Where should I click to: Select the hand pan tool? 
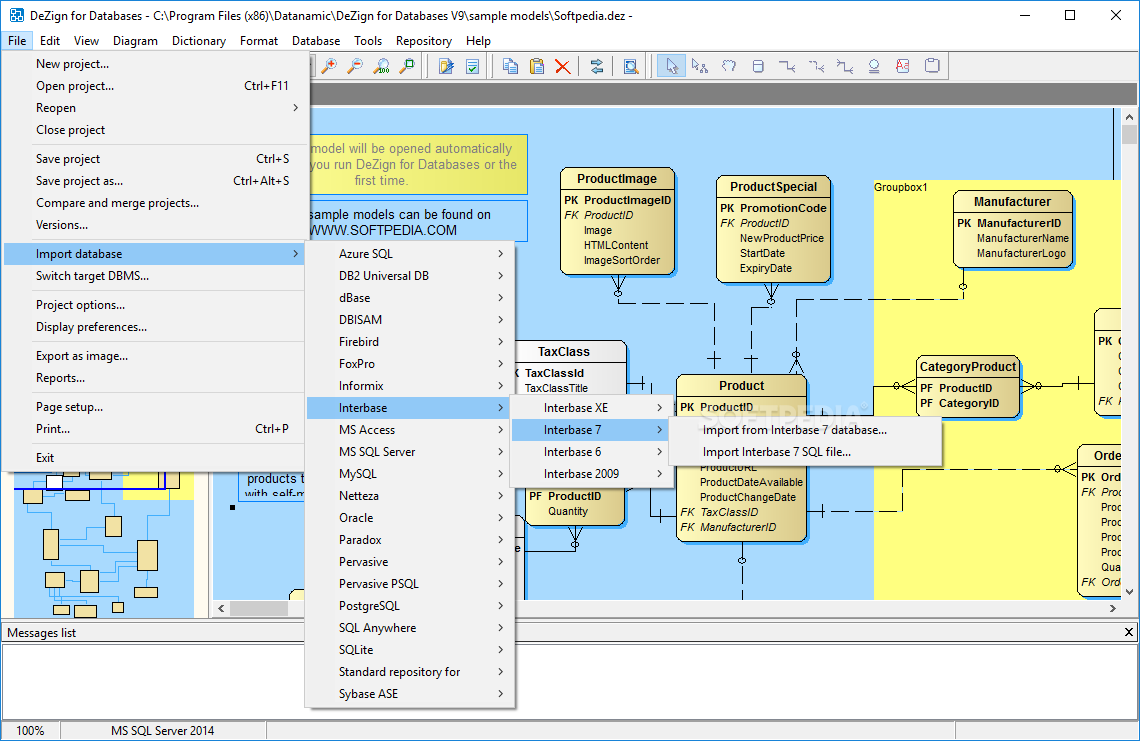728,66
